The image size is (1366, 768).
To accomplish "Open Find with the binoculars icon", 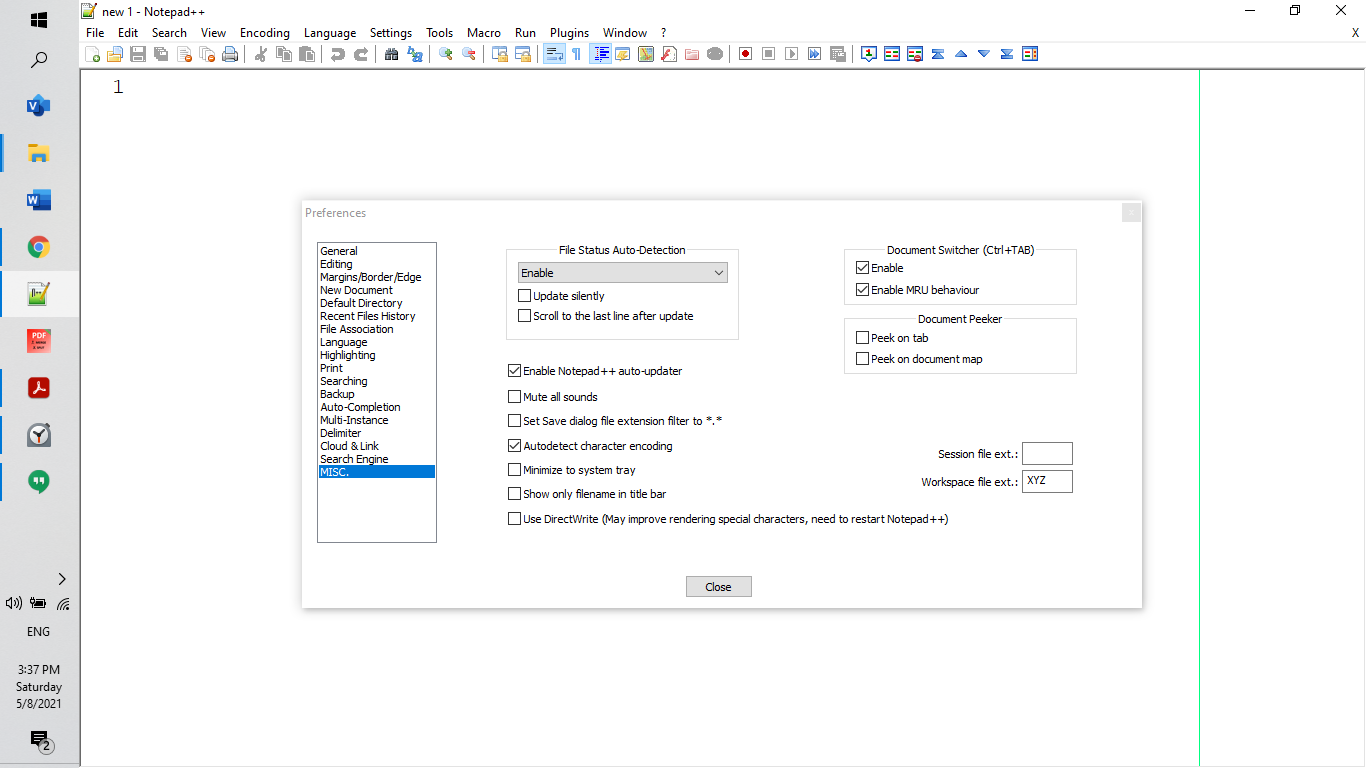I will tap(392, 54).
